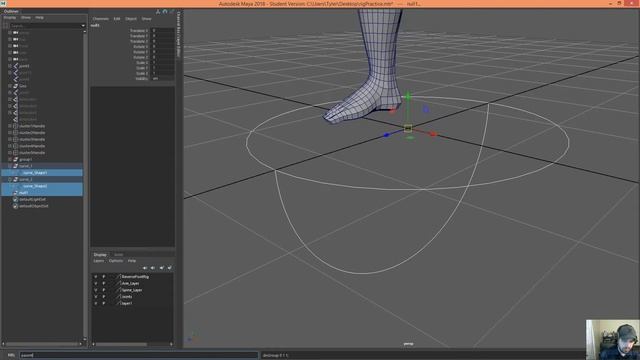Click the red X-axis move handle
640x360 pixels.
click(433, 134)
